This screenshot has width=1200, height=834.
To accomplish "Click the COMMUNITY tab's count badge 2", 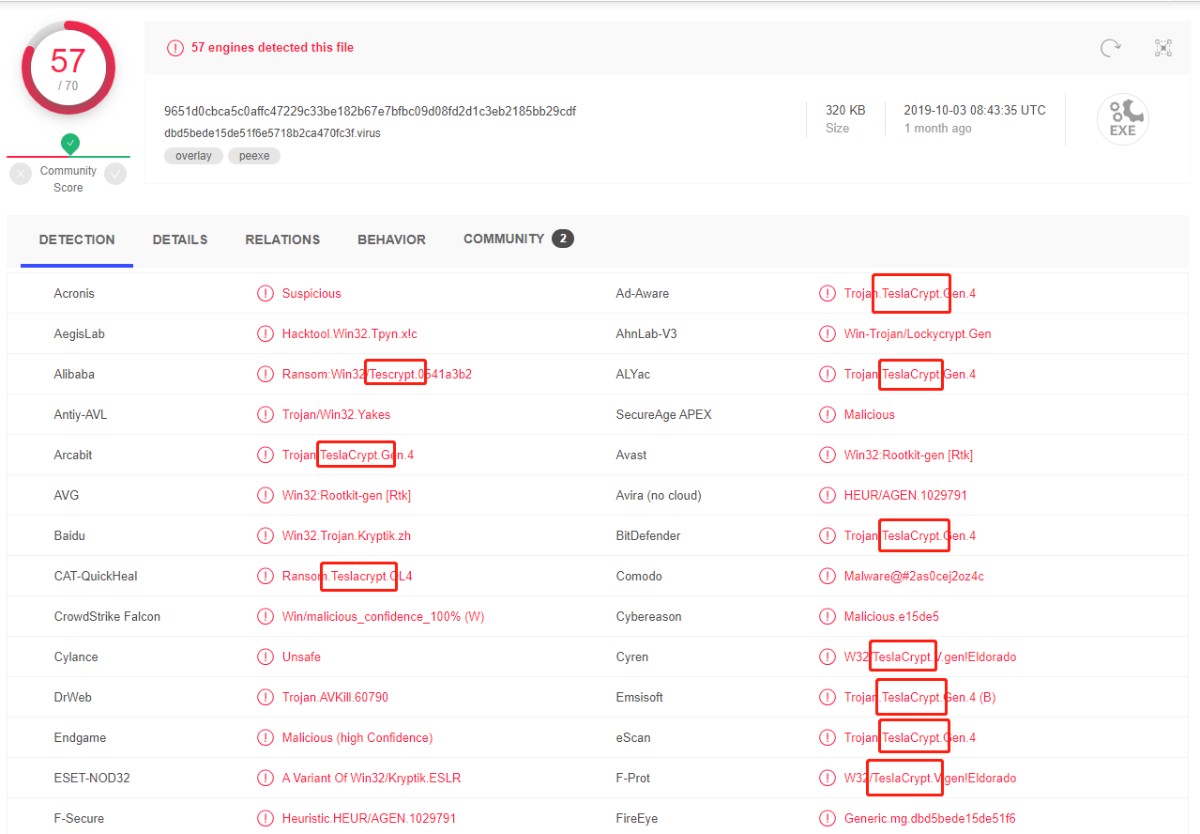I will point(563,239).
